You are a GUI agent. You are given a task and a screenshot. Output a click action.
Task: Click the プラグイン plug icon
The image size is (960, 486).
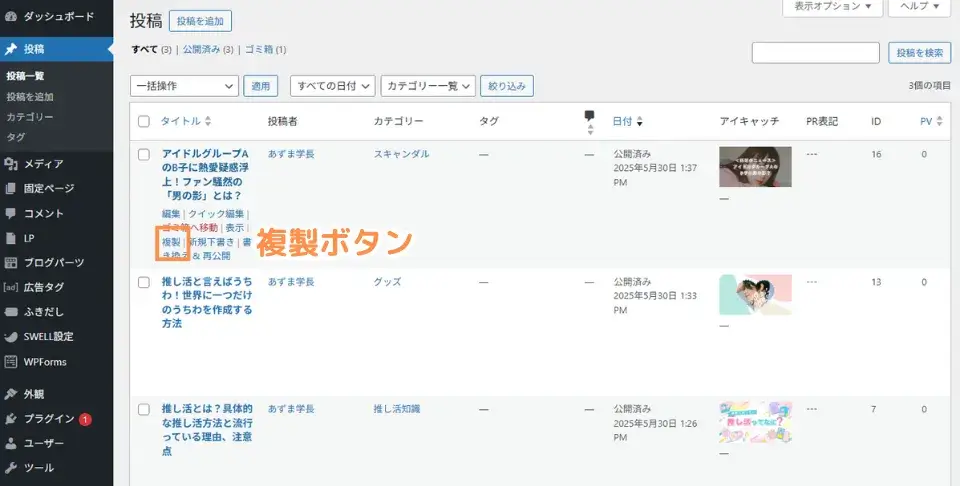click(x=10, y=419)
